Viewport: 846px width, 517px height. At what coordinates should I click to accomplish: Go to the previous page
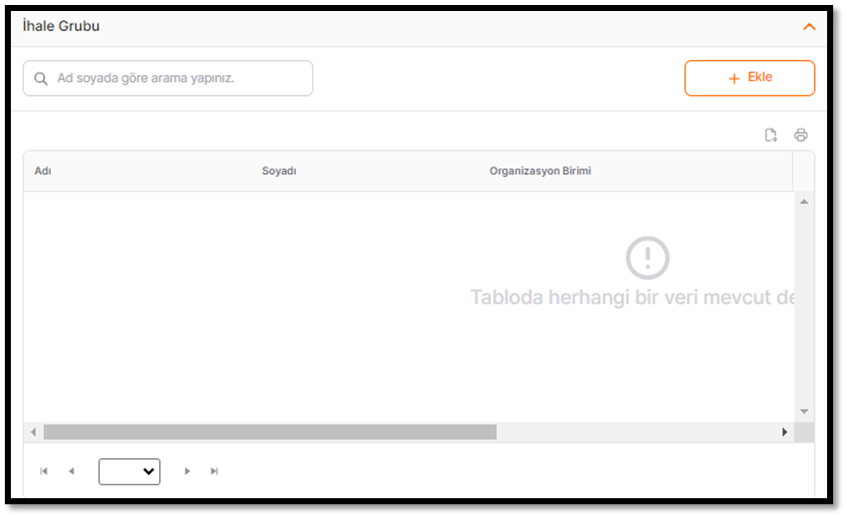(71, 471)
